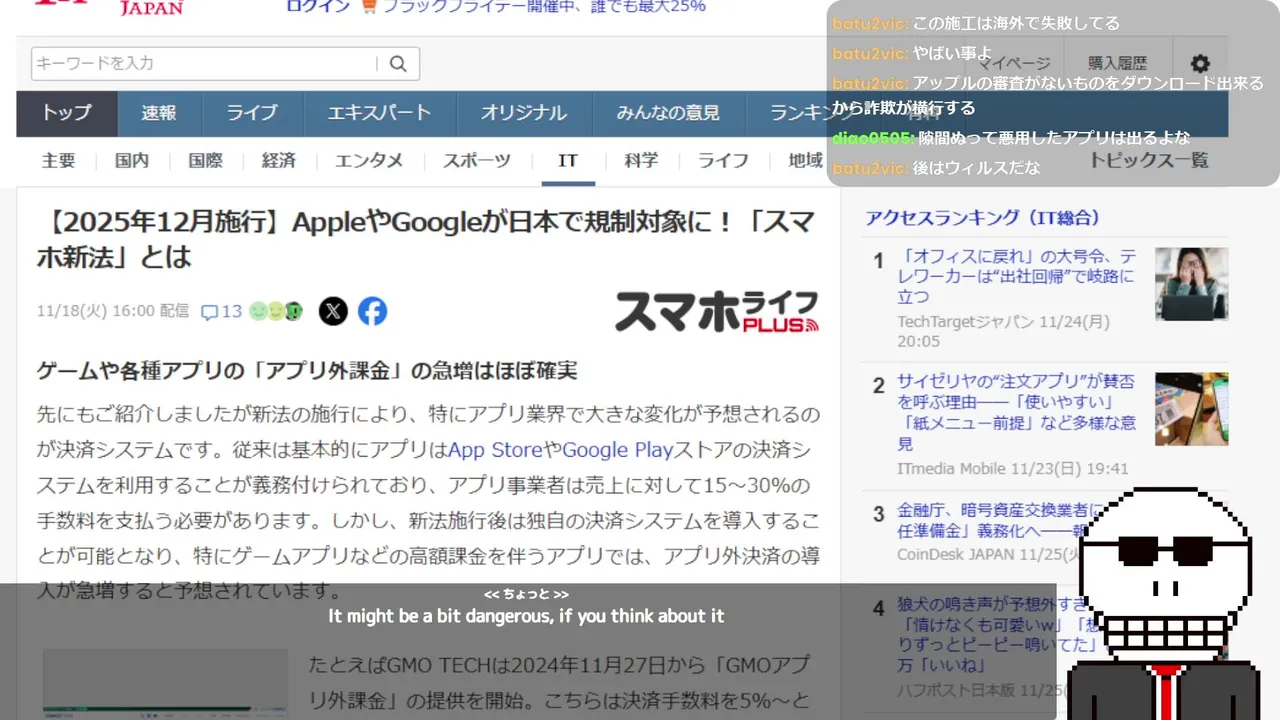
Task: Click the stressed woman ranking thumbnail
Action: [1191, 284]
